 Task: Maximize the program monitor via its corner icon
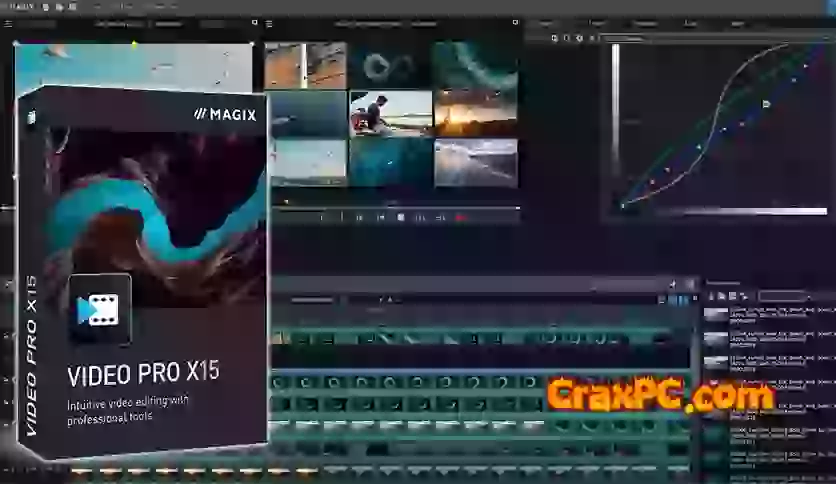[515, 22]
